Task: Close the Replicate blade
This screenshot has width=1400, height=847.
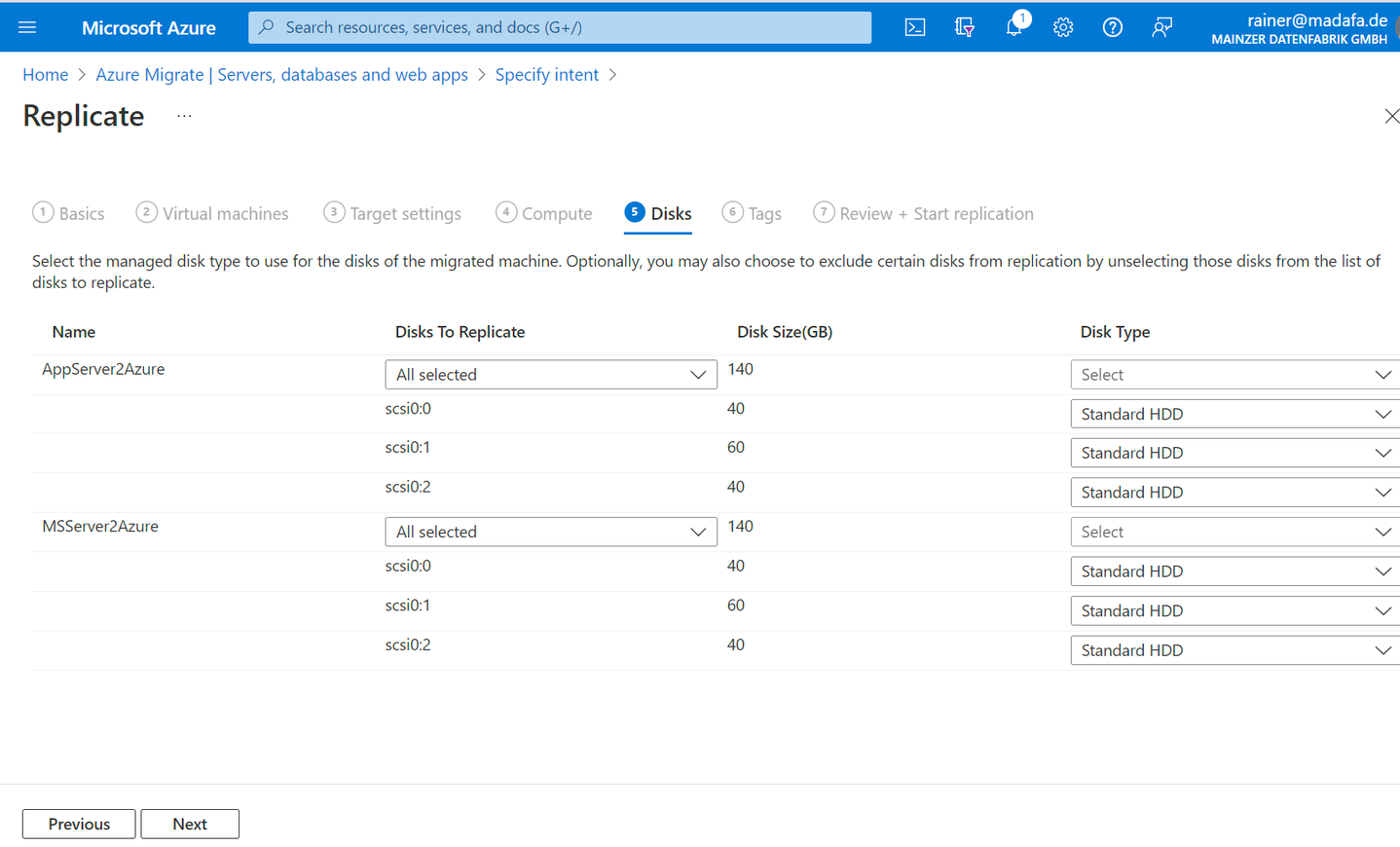Action: [1390, 116]
